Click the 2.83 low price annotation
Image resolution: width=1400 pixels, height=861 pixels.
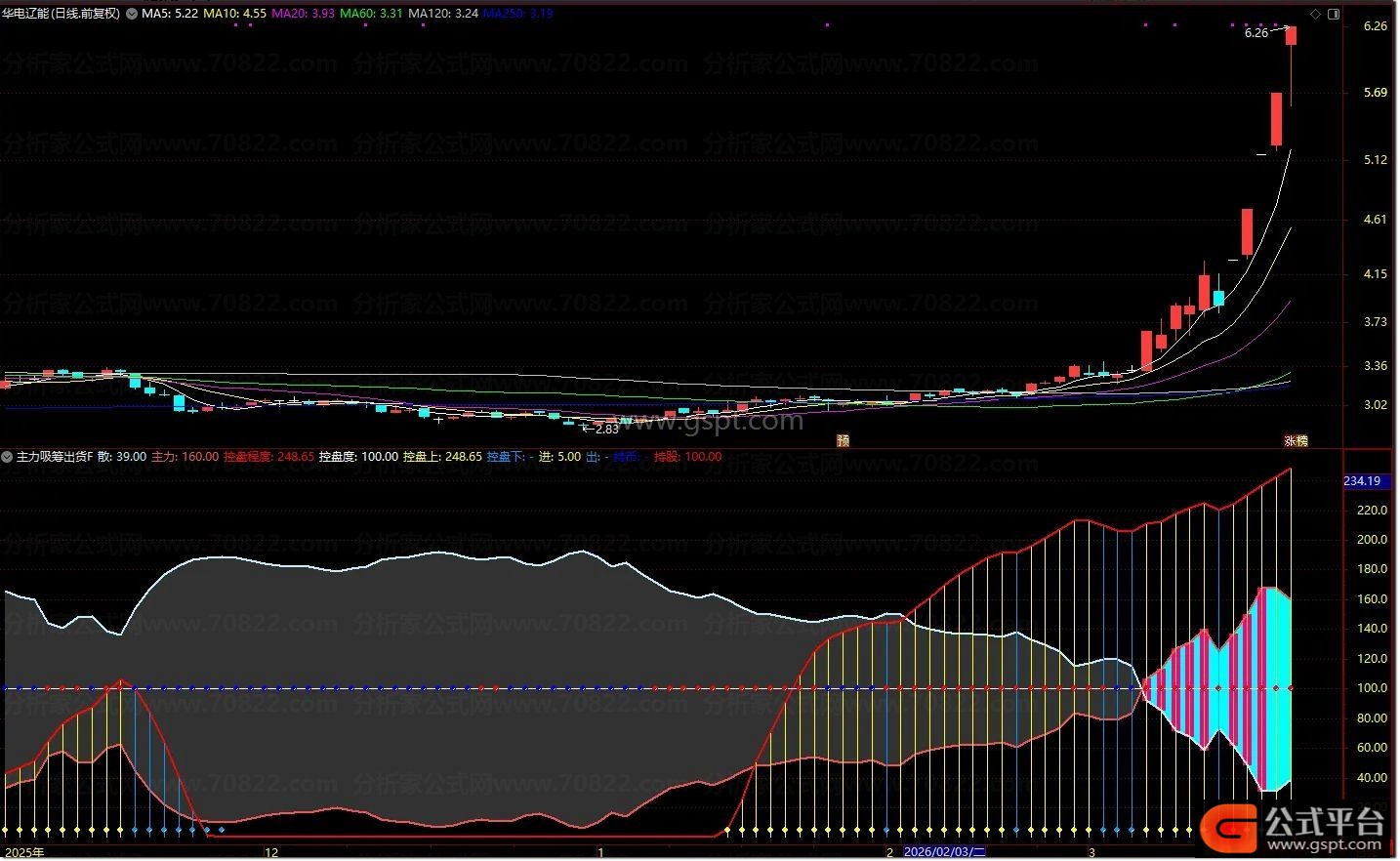pos(606,429)
